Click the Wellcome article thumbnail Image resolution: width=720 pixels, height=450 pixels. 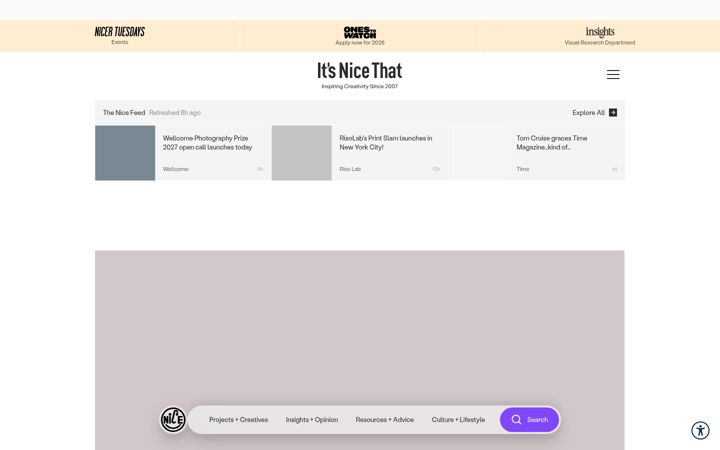pyautogui.click(x=125, y=153)
